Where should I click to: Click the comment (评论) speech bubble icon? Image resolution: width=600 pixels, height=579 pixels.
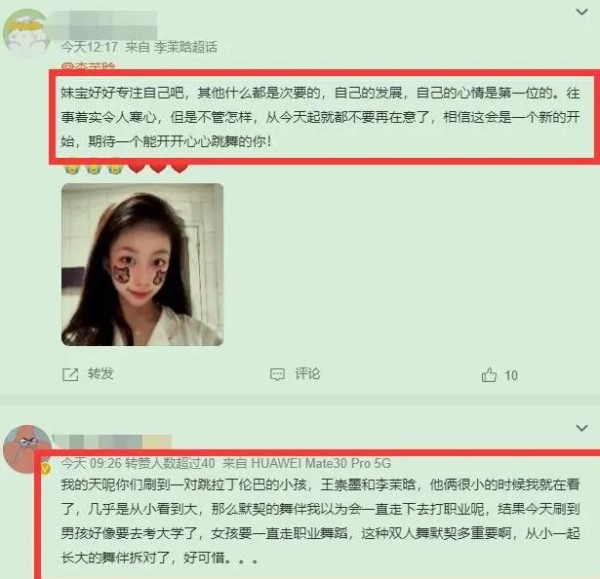point(277,374)
